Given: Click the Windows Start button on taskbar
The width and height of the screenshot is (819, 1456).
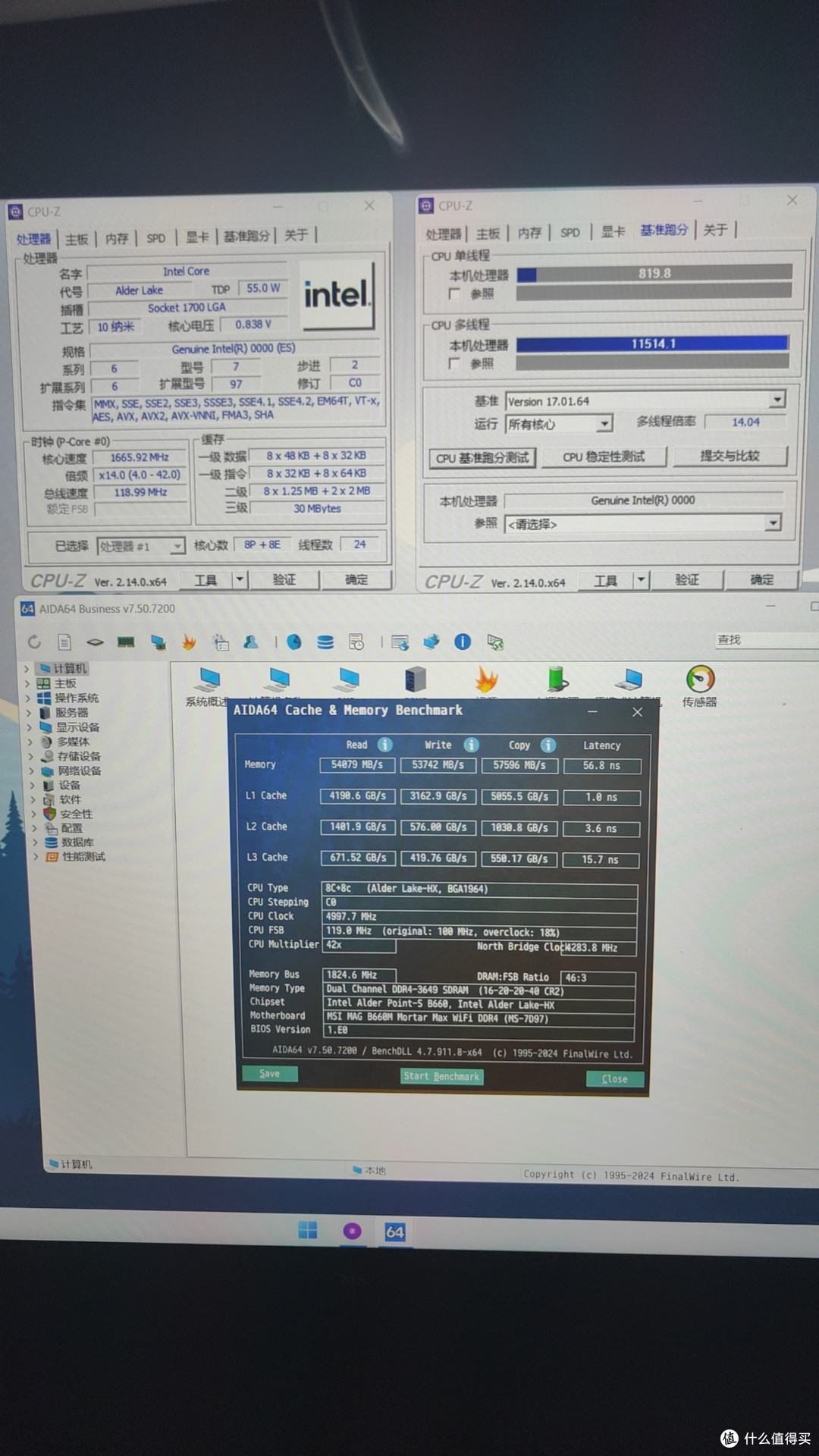Looking at the screenshot, I should tap(308, 1230).
